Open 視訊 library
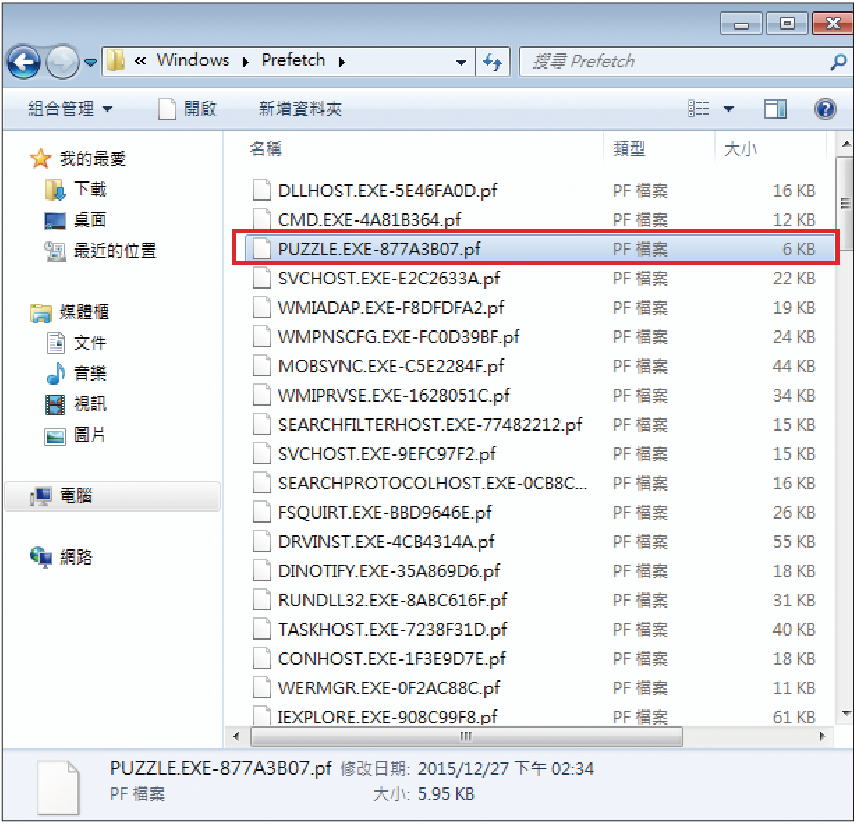 coord(90,404)
